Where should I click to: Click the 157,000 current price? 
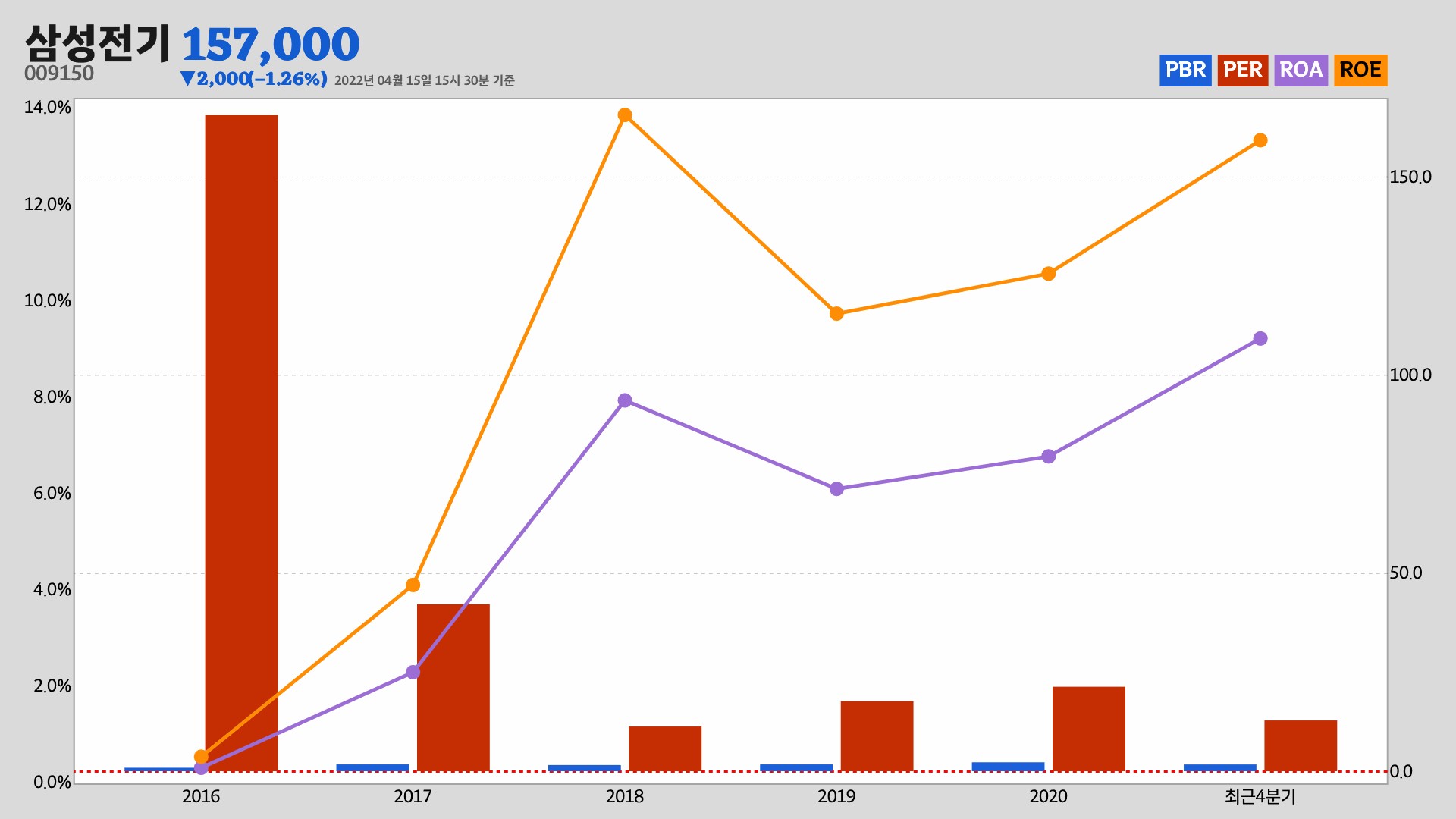(271, 45)
